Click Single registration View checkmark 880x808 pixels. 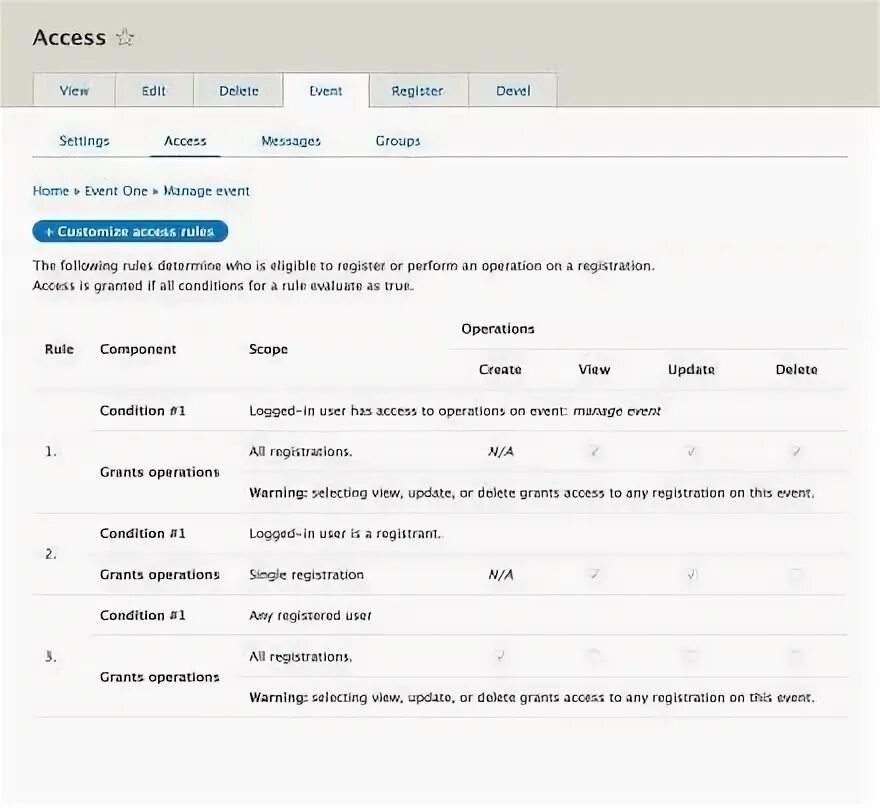coord(594,574)
